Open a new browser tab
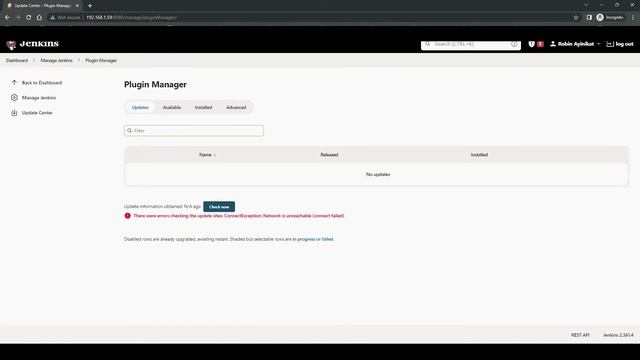 [90, 6]
